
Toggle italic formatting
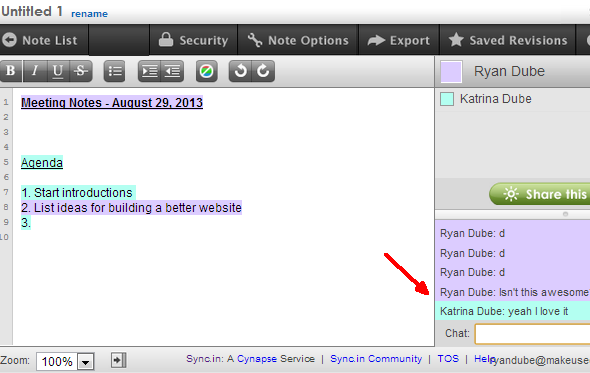[x=35, y=71]
